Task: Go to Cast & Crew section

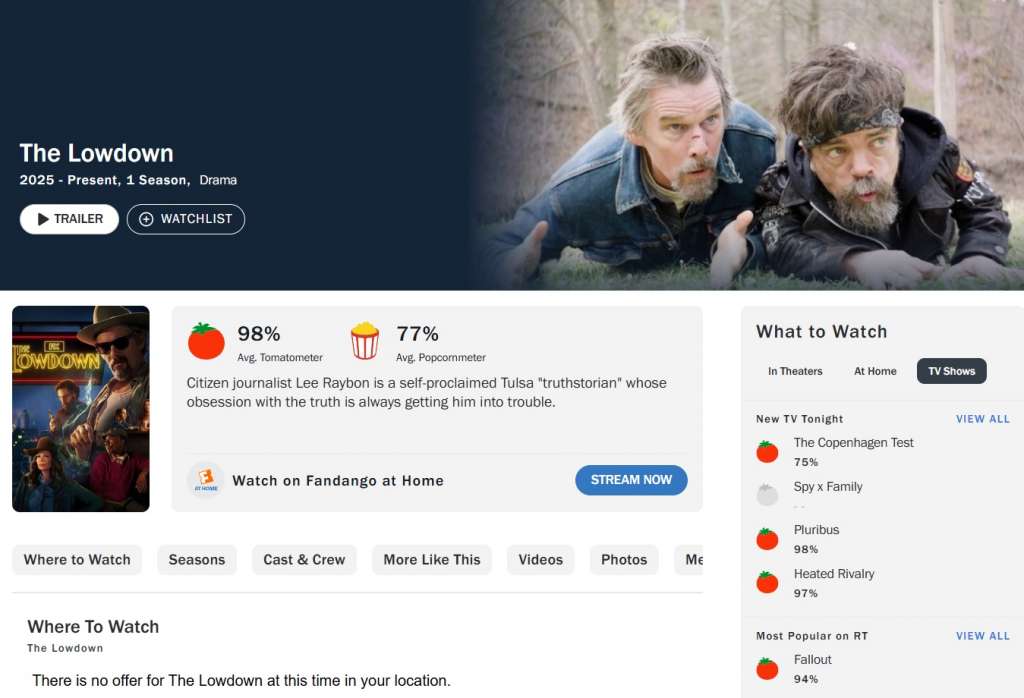Action: pos(304,560)
